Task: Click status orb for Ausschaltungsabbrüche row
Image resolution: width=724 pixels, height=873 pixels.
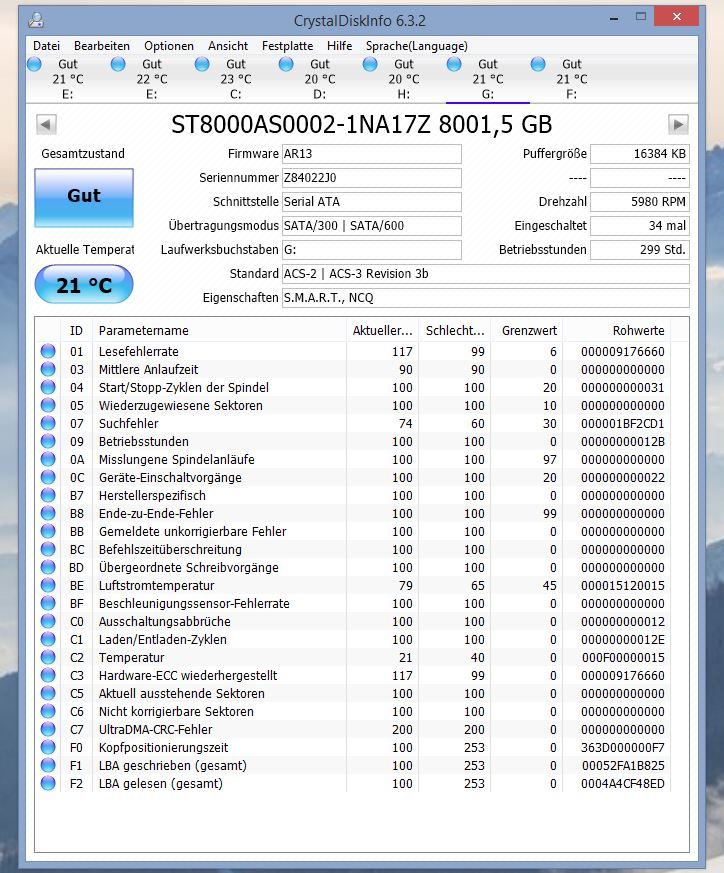Action: [48, 621]
